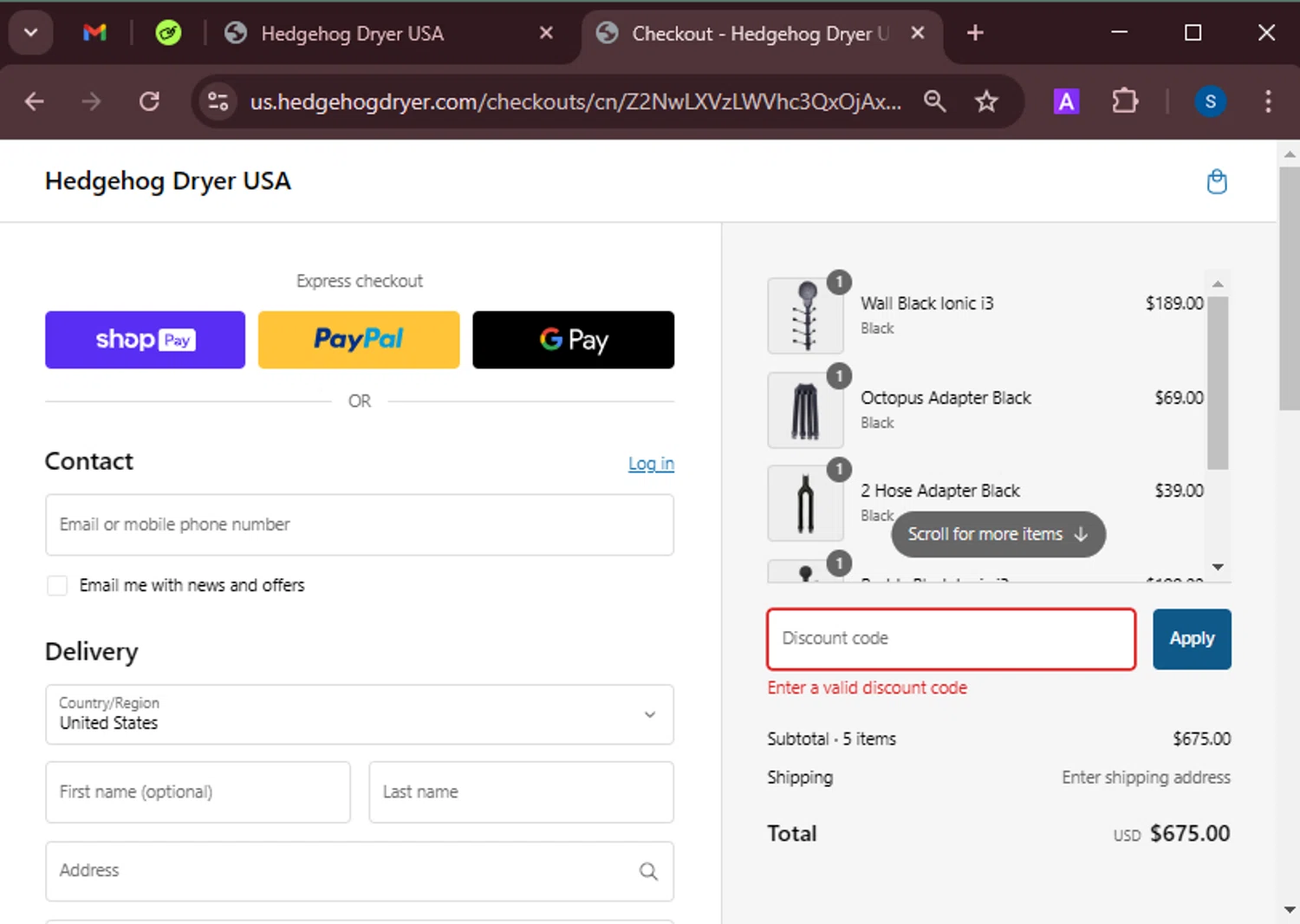Expand the Country/Region dropdown
Image resolution: width=1300 pixels, height=924 pixels.
[x=360, y=714]
